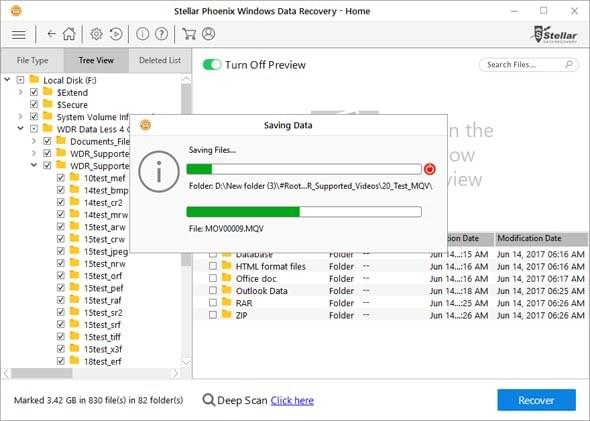
Task: Click the search magnifier icon
Action: (x=569, y=64)
